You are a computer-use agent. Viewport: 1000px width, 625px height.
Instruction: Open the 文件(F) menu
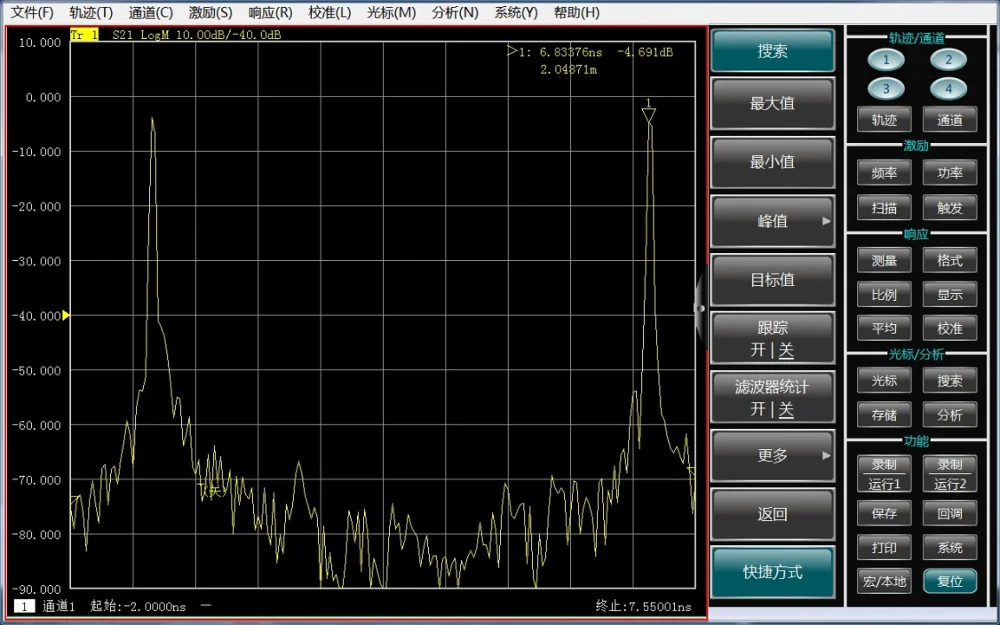[32, 13]
